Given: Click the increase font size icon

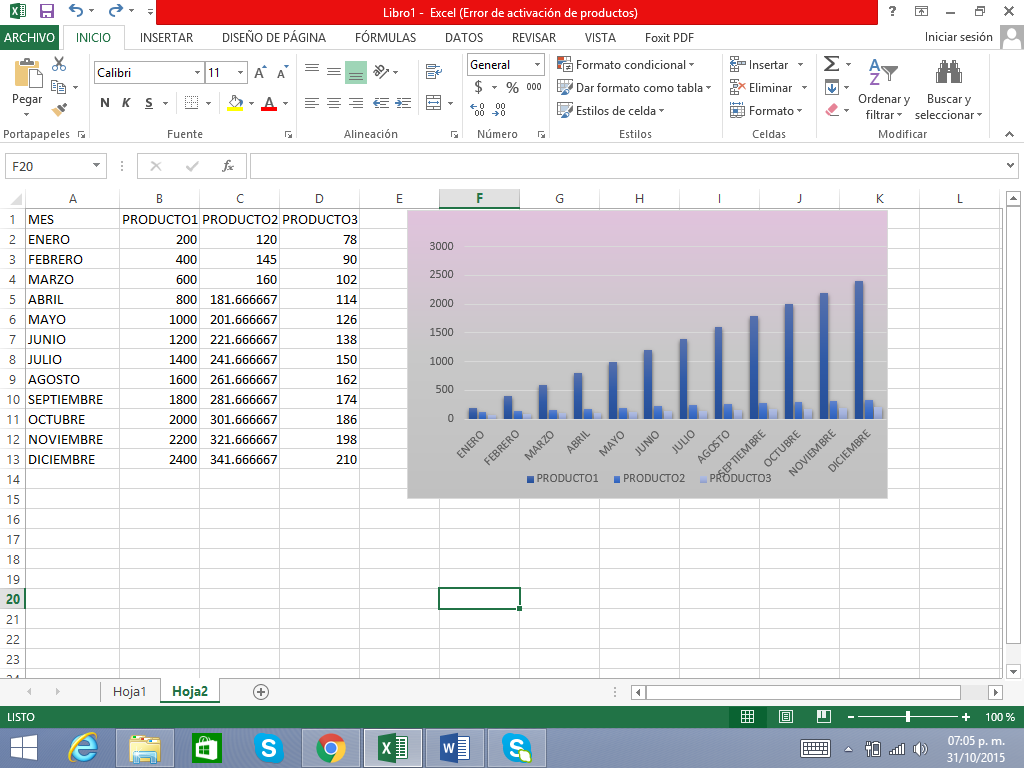Looking at the screenshot, I should 260,73.
